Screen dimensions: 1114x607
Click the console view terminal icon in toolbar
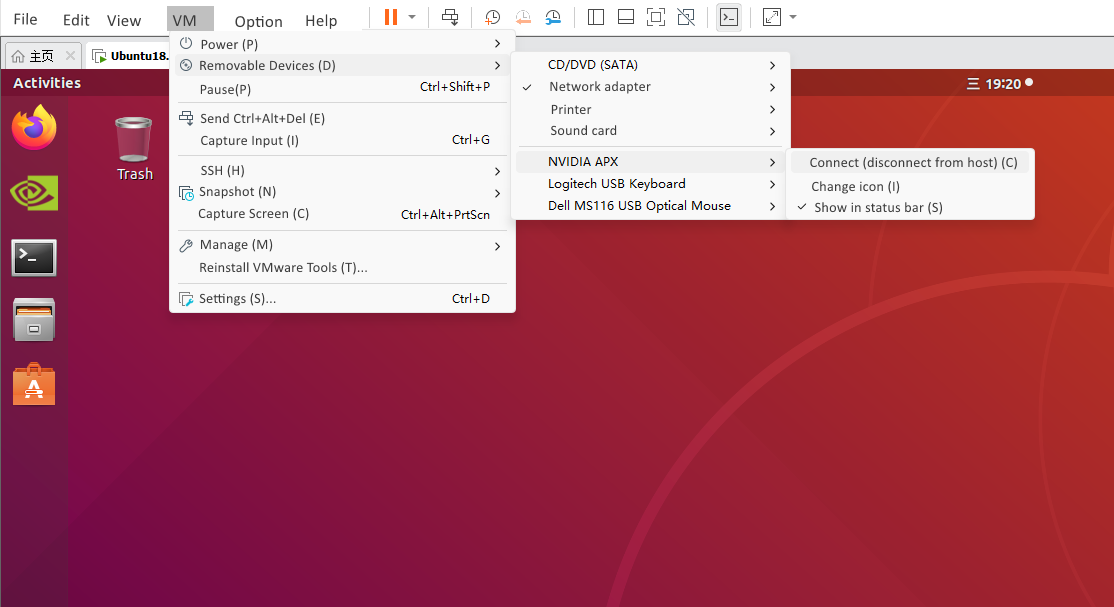point(729,18)
